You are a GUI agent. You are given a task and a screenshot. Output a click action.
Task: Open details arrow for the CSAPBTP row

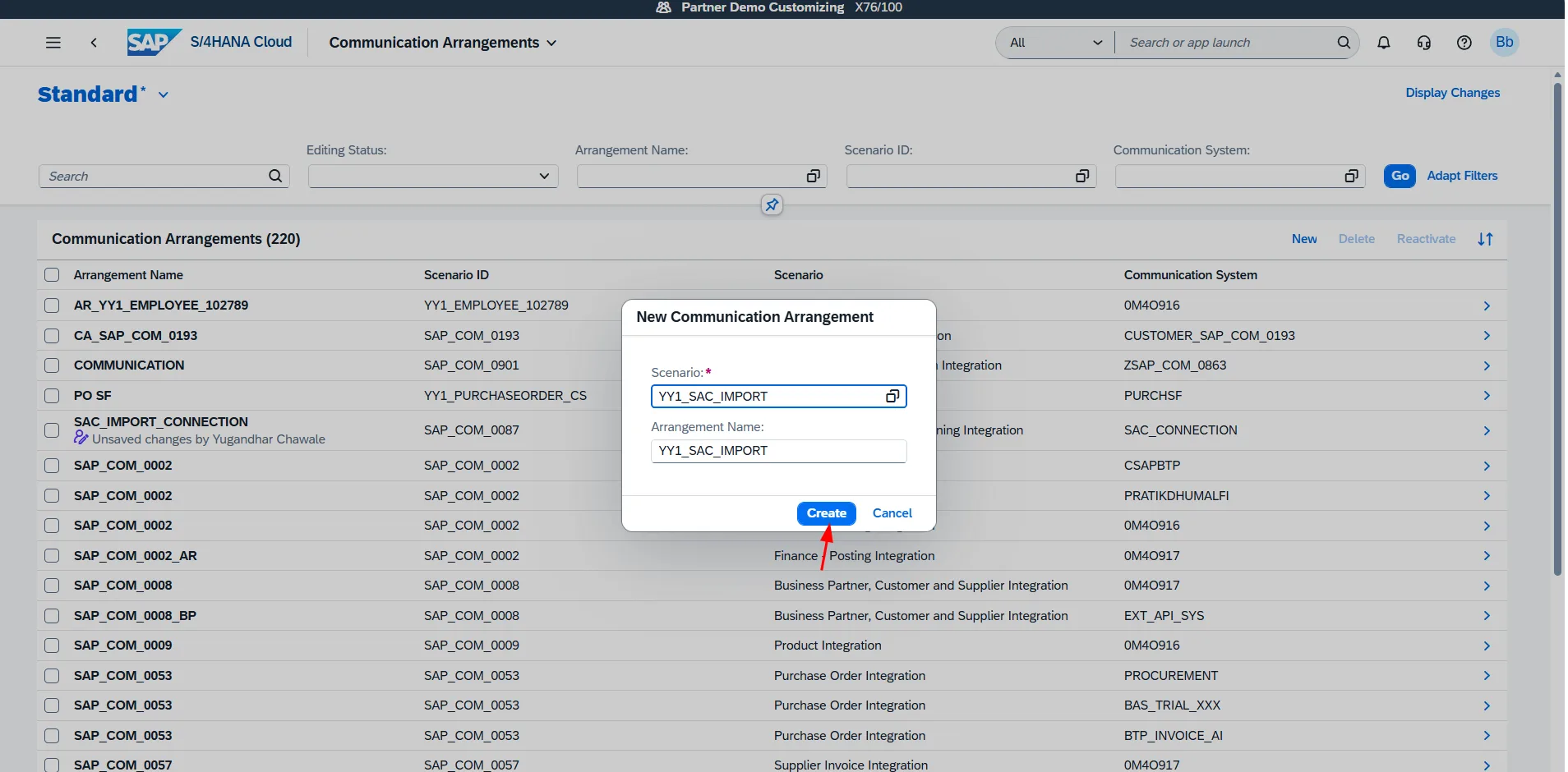[x=1487, y=466]
